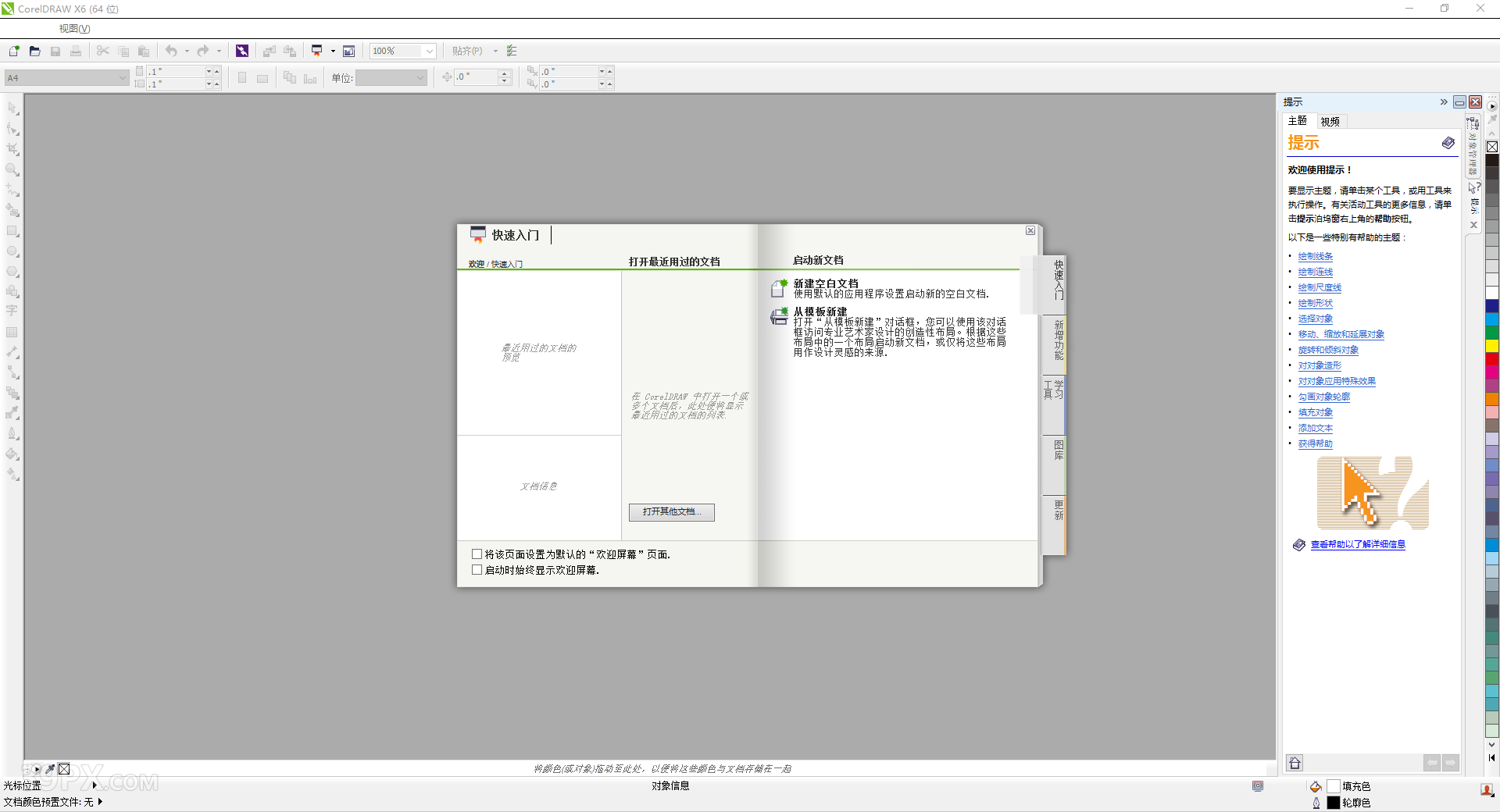Open the Application Launcher icon
Screen dimensions: 1500x812
coord(317,51)
